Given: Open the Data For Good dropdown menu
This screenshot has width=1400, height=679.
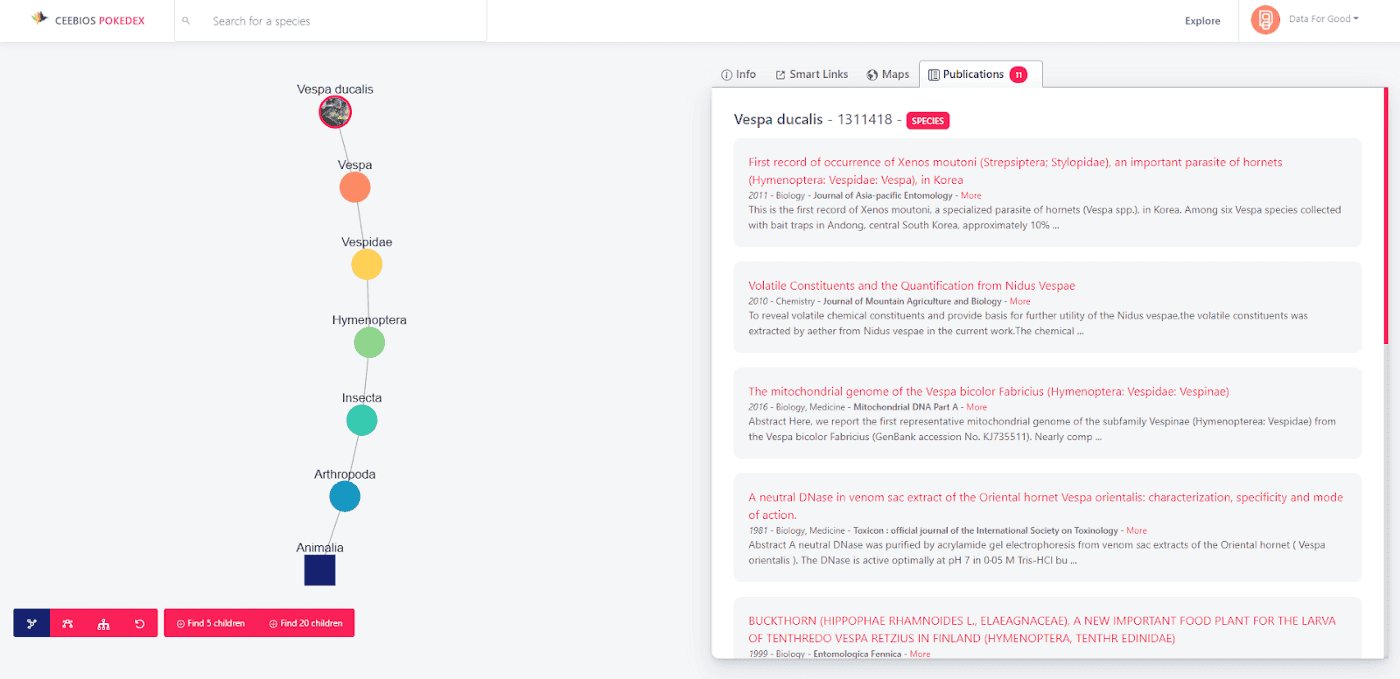Looking at the screenshot, I should click(1323, 19).
